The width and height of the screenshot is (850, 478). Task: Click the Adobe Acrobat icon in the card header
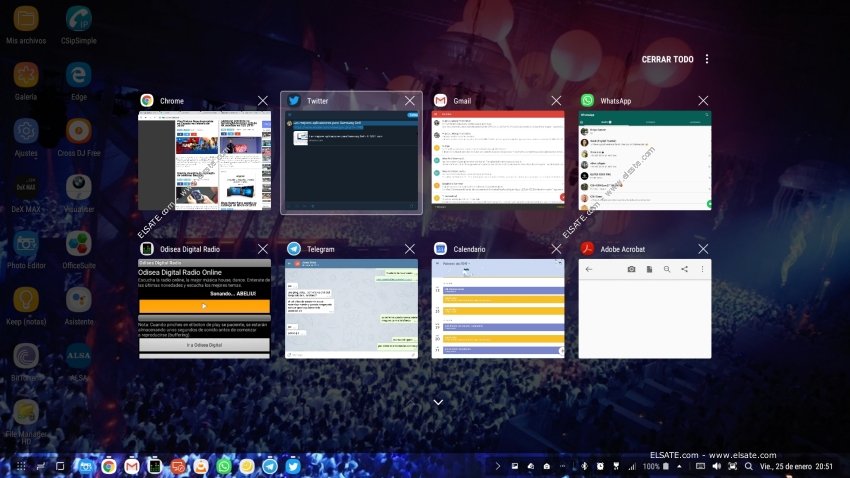[587, 249]
